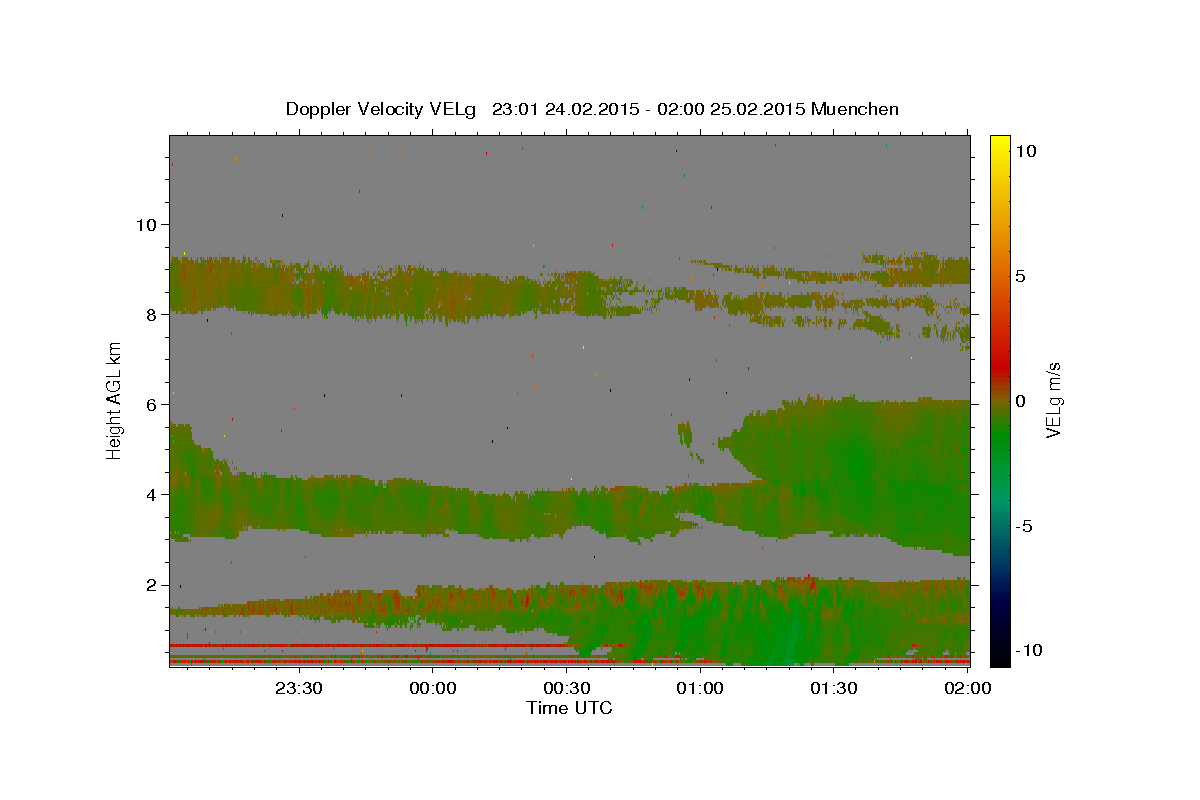Click the colorbar value 0 label
The image size is (1200, 800).
1022,400
